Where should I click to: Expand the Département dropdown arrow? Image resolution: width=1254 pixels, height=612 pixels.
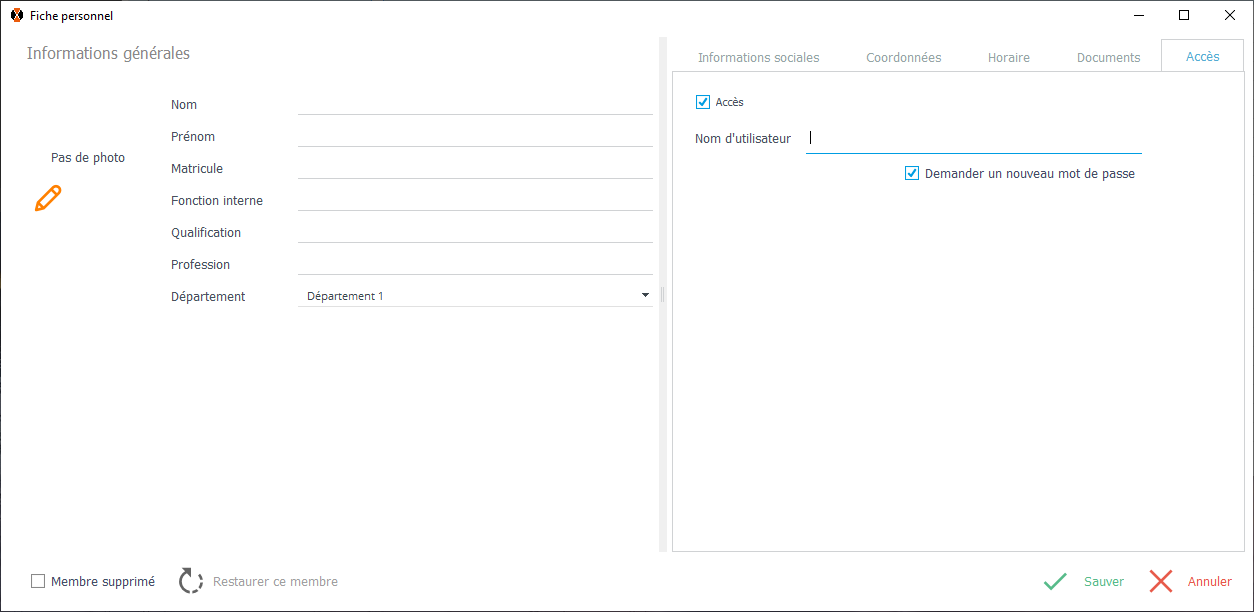tap(645, 295)
